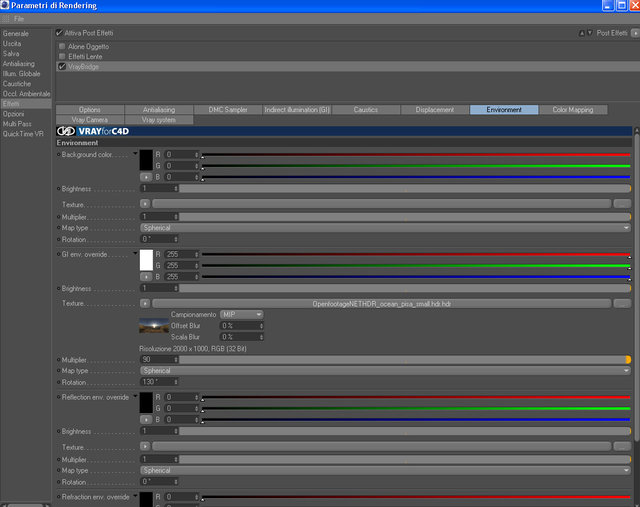Collapse the GI env. override disclosure triangle
The width and height of the screenshot is (640, 507).
(x=135, y=254)
